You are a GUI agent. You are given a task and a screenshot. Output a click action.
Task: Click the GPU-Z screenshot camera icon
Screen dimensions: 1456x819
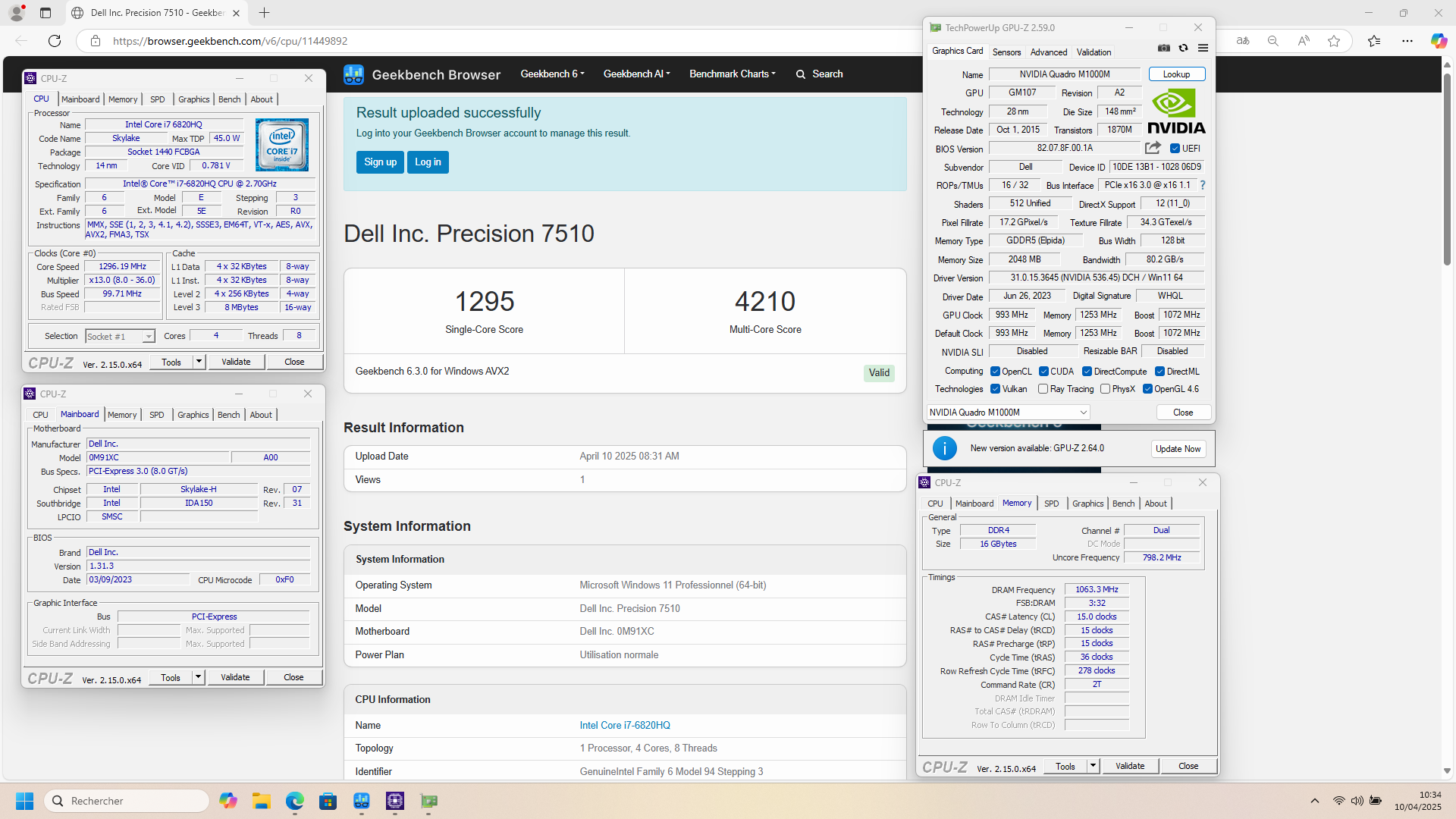tap(1164, 48)
